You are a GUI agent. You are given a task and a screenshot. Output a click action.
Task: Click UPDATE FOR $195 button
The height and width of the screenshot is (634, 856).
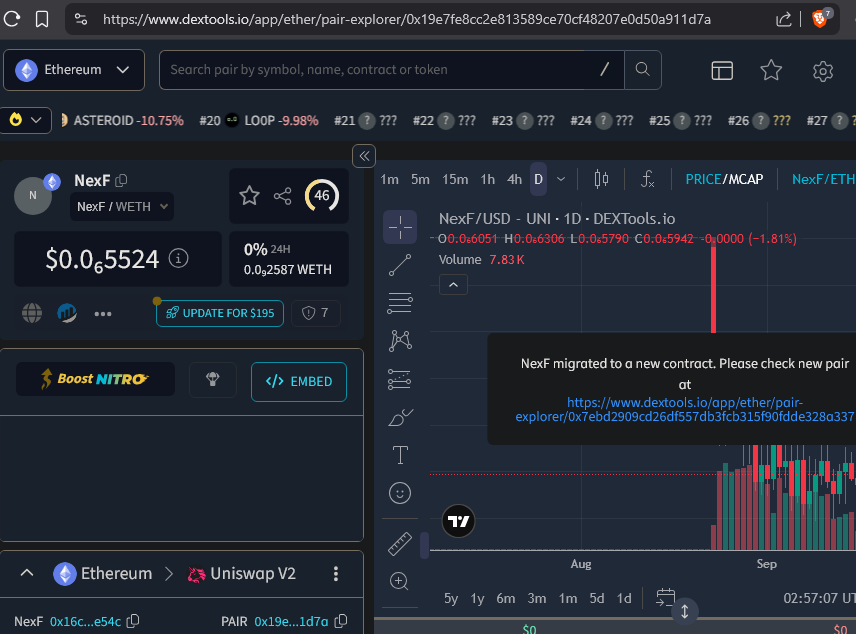[x=219, y=313]
